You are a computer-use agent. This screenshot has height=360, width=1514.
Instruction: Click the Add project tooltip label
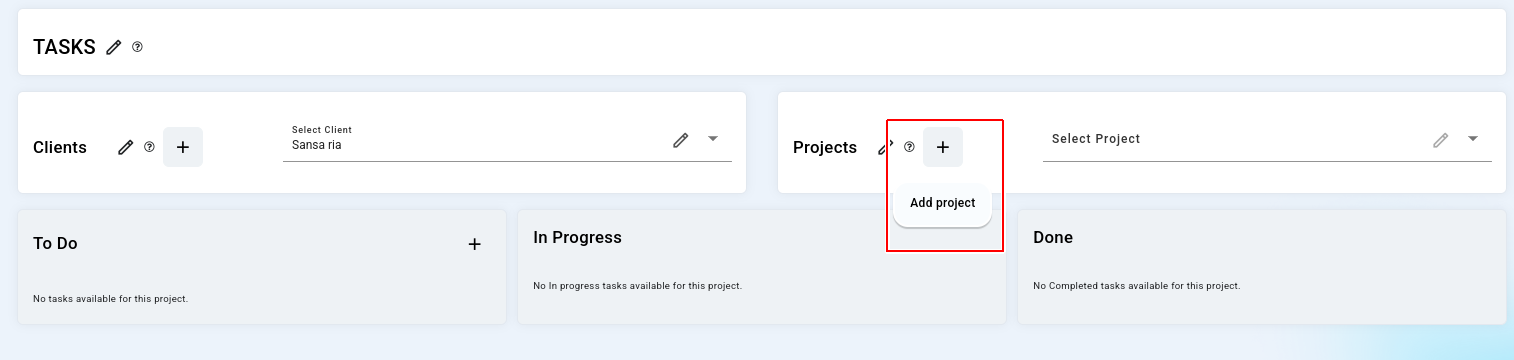[x=942, y=203]
